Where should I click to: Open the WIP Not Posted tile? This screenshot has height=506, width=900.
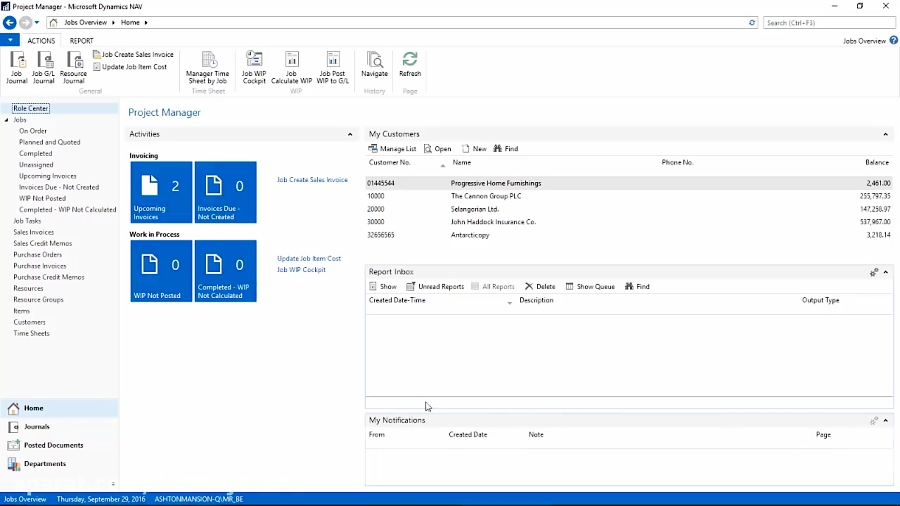(x=161, y=271)
